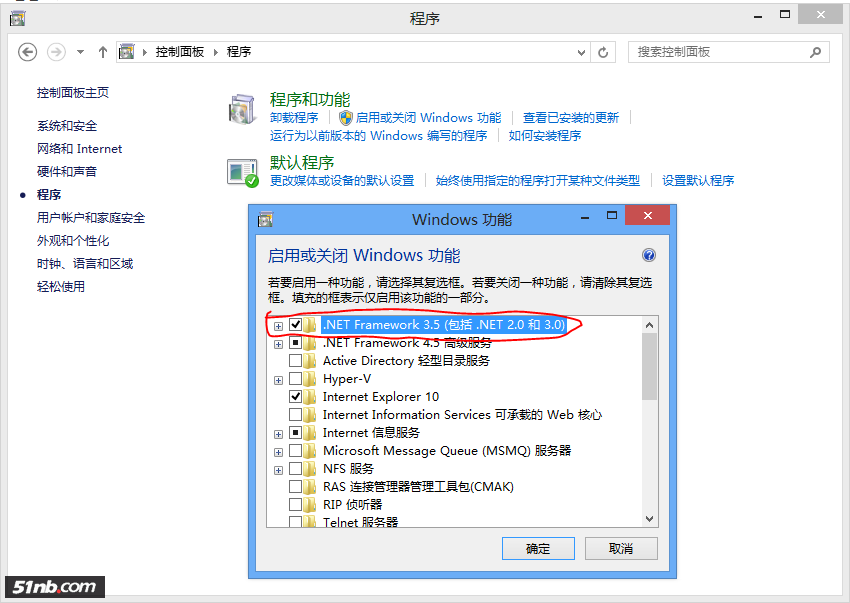
Task: Click the folder icon beside Internet Explorer 10
Action: (310, 396)
